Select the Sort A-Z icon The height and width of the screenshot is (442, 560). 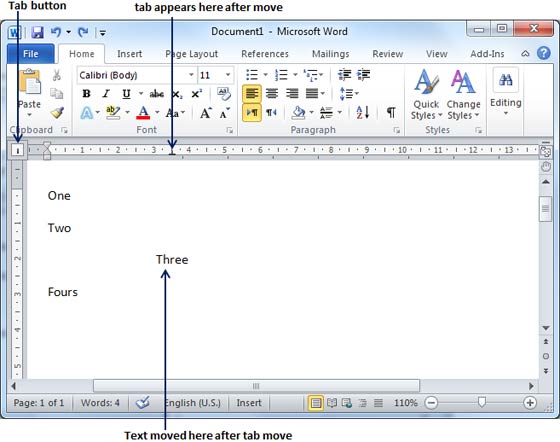(x=362, y=113)
